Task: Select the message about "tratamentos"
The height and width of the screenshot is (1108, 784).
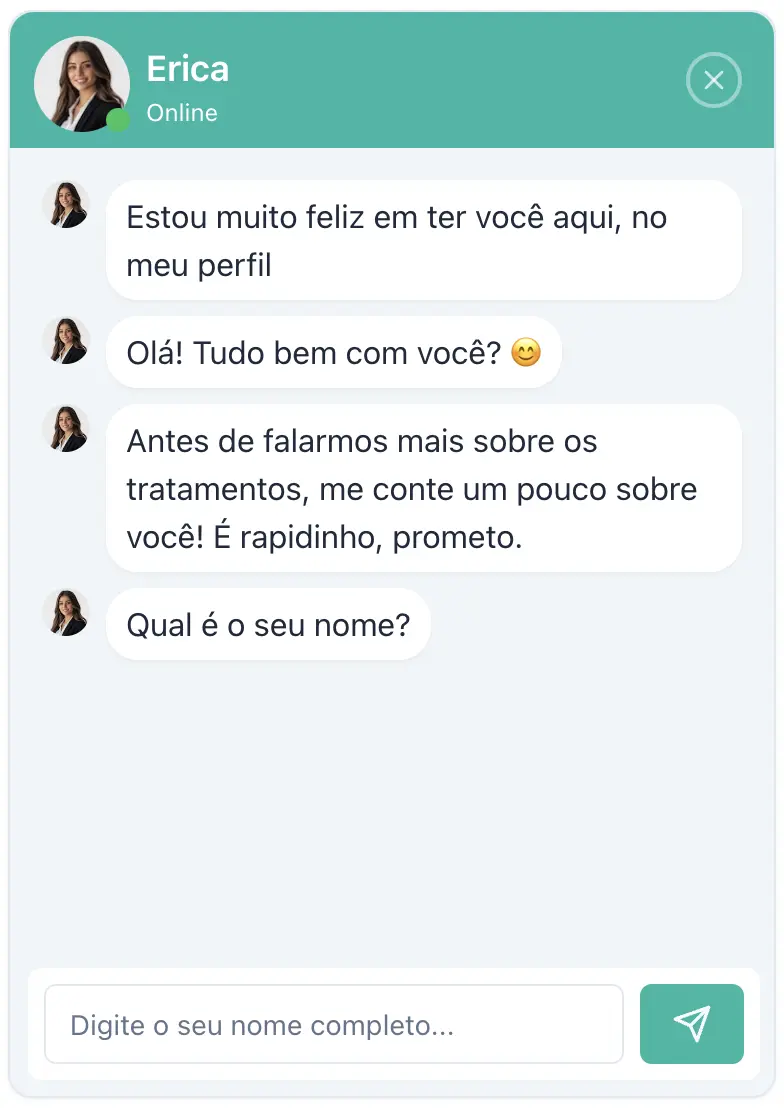Action: click(x=423, y=488)
